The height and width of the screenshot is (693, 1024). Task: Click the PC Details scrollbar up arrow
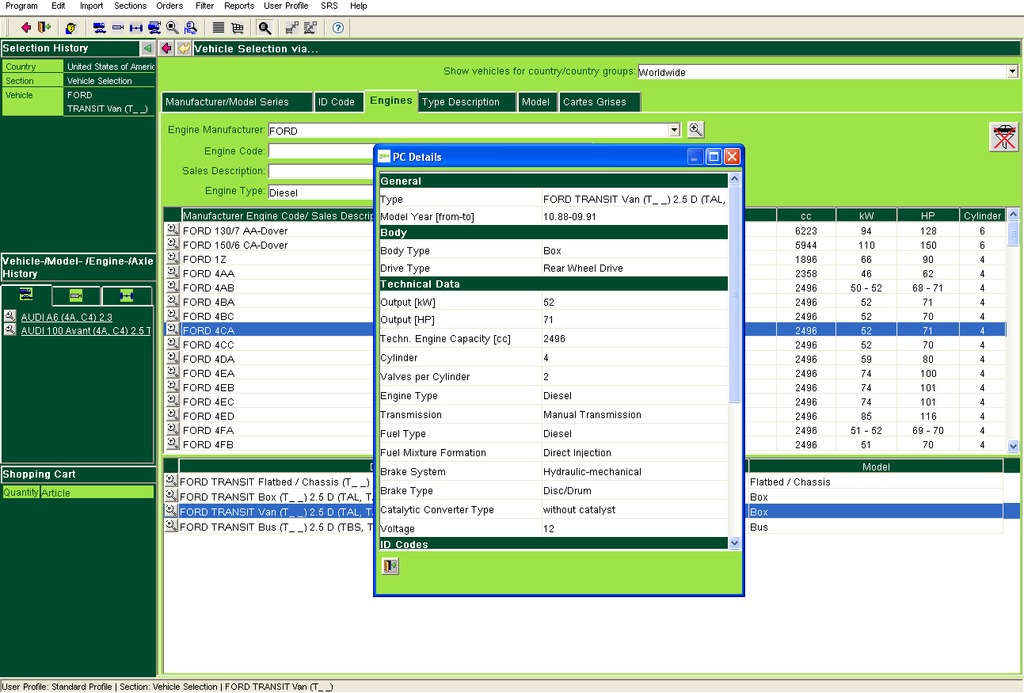point(735,178)
